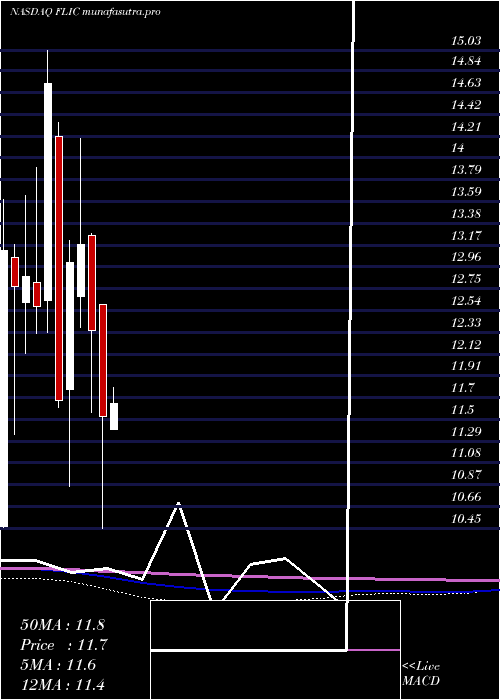Click the 10.87 price axis label
This screenshot has width=500, height=700.
(466, 475)
